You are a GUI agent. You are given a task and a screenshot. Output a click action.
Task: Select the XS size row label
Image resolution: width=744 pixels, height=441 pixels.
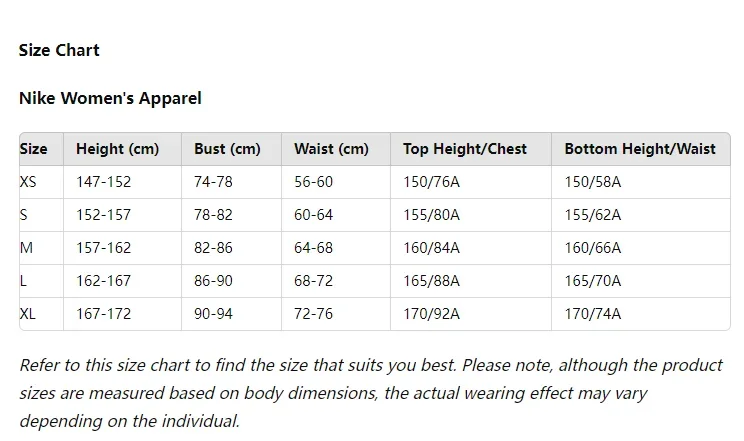[x=28, y=182]
